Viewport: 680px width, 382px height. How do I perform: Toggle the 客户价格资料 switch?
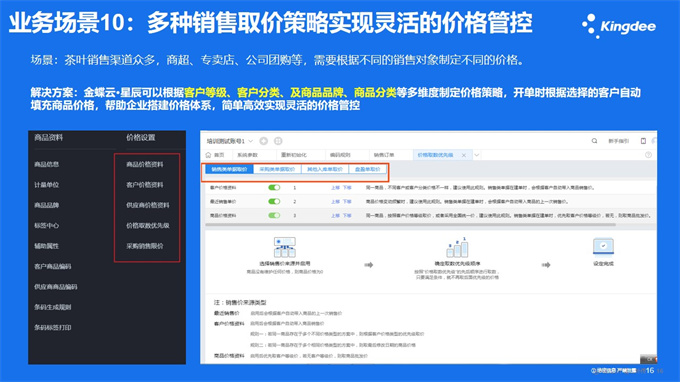point(274,188)
